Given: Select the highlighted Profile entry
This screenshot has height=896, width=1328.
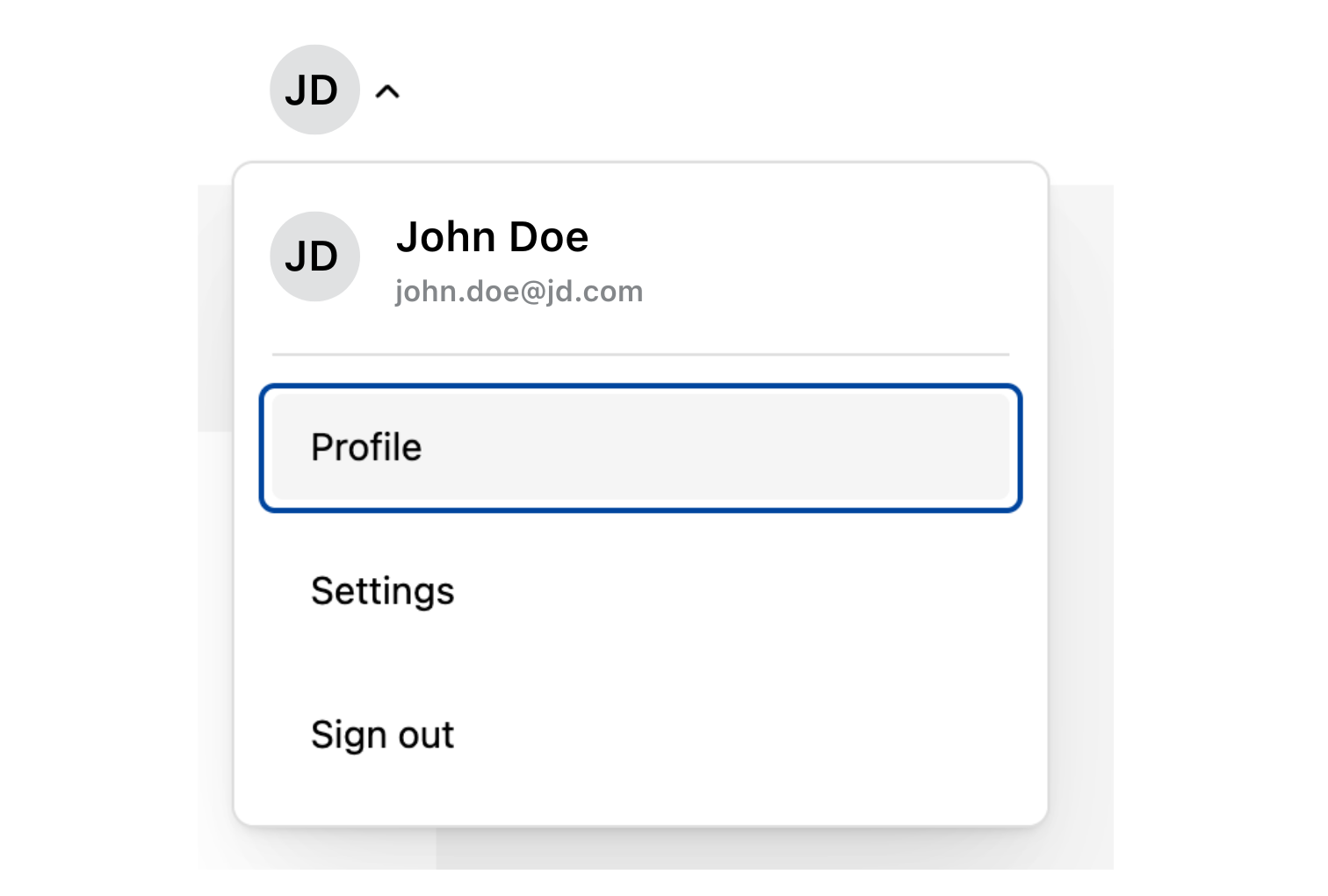Looking at the screenshot, I should (640, 447).
